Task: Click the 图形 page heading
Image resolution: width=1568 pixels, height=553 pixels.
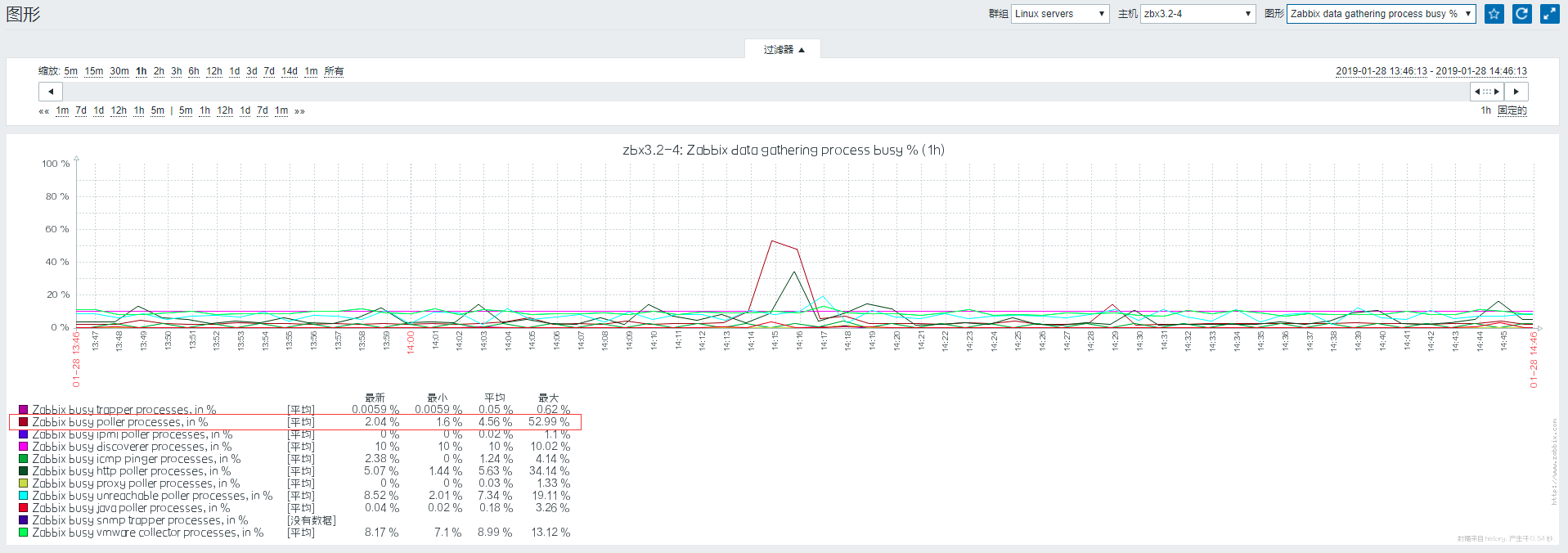Action: click(23, 15)
